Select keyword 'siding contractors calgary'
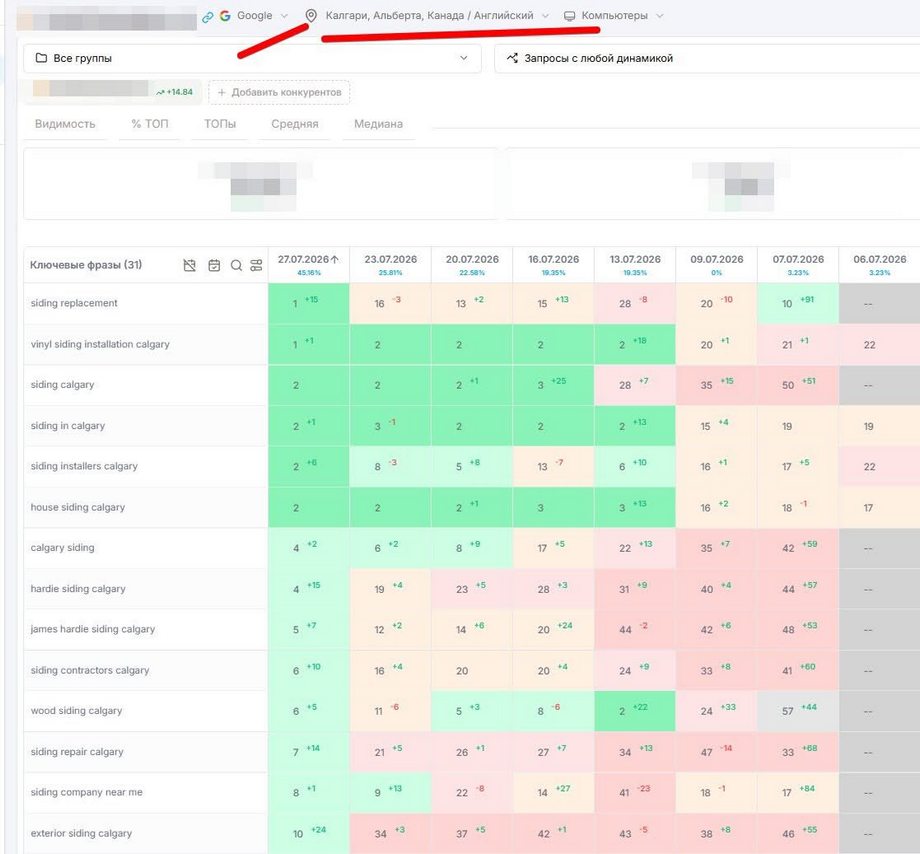The image size is (920, 854). (90, 670)
